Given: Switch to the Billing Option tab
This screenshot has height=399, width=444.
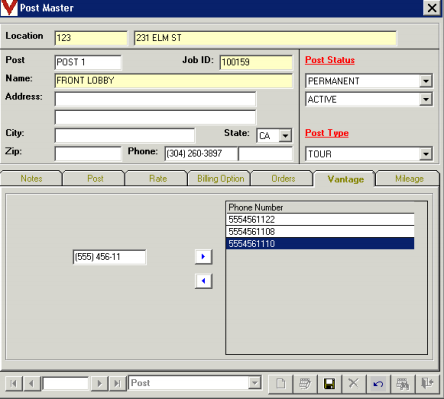Looking at the screenshot, I should click(220, 179).
